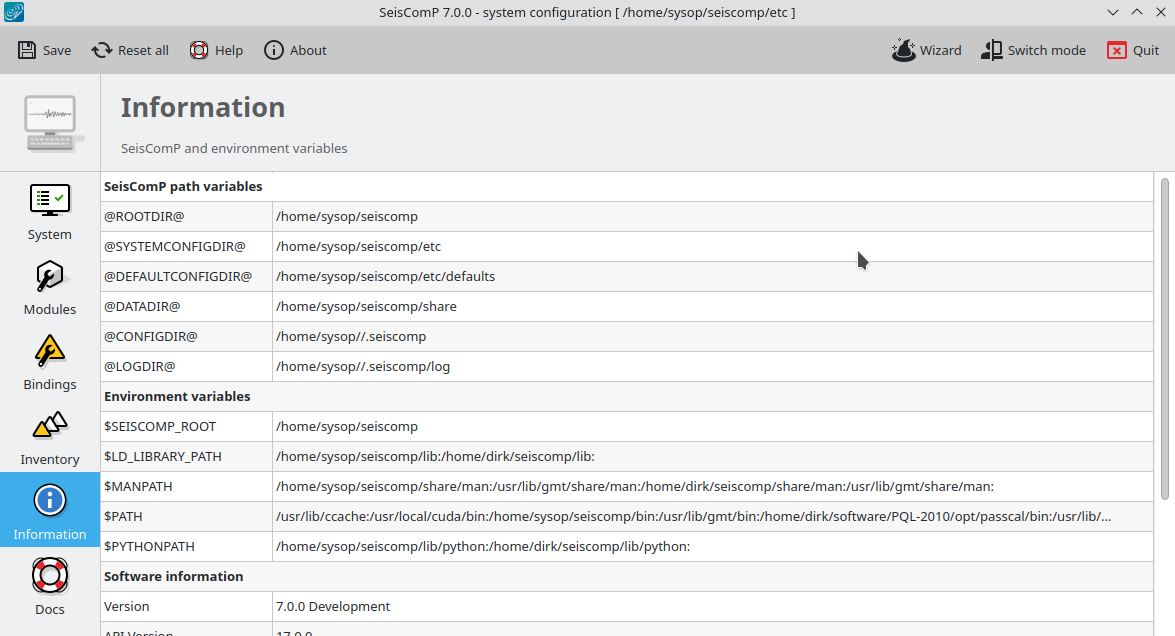The image size is (1175, 636).
Task: Click the seismograph monitor image in header
Action: click(x=51, y=122)
